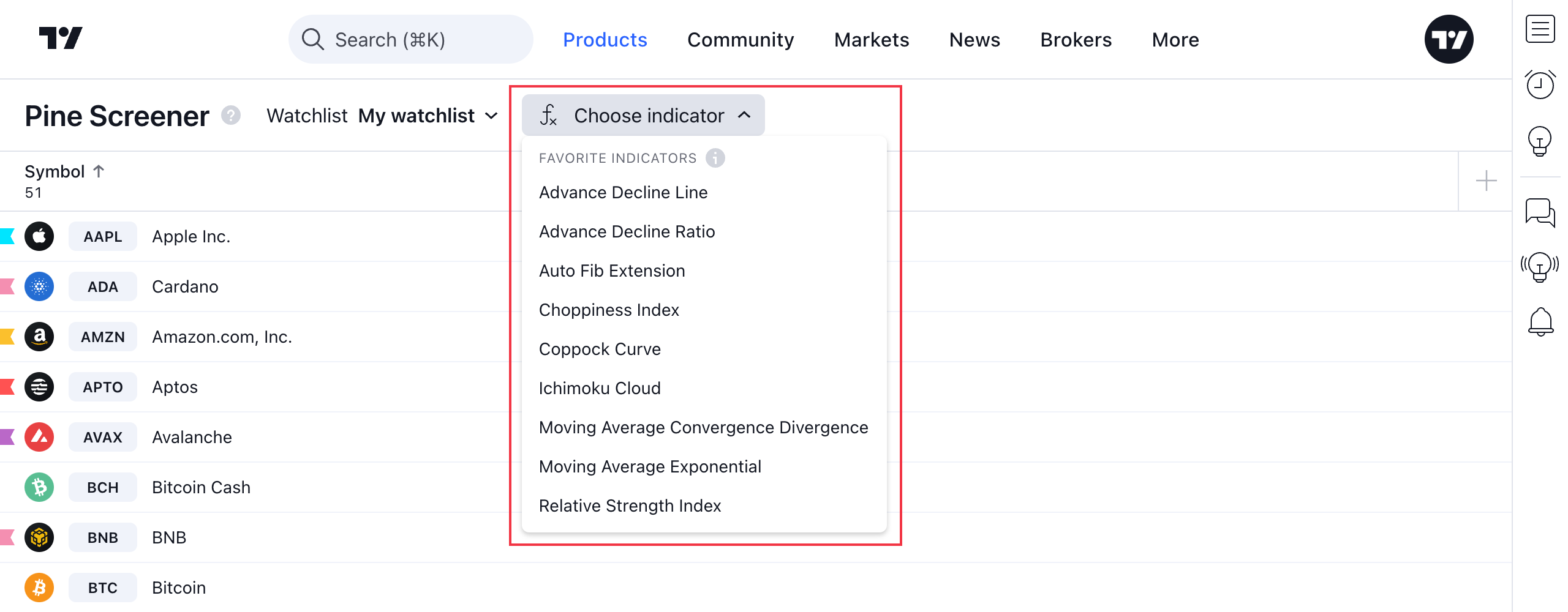Select Ichimoku Cloud indicator
Viewport: 1568px width, 612px height.
point(704,388)
